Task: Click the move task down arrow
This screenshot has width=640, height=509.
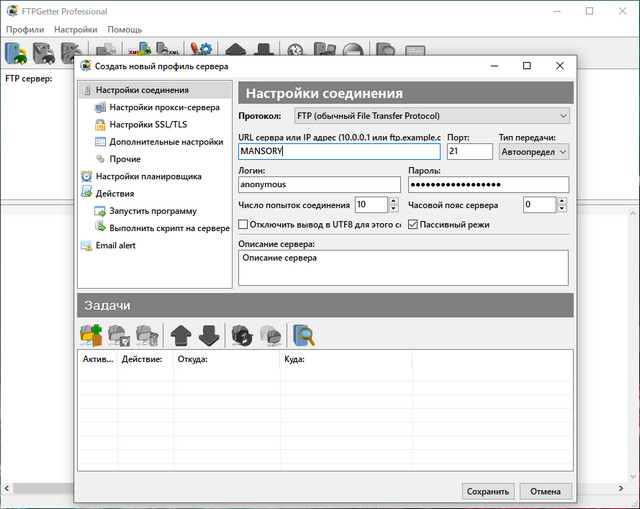Action: [x=208, y=335]
